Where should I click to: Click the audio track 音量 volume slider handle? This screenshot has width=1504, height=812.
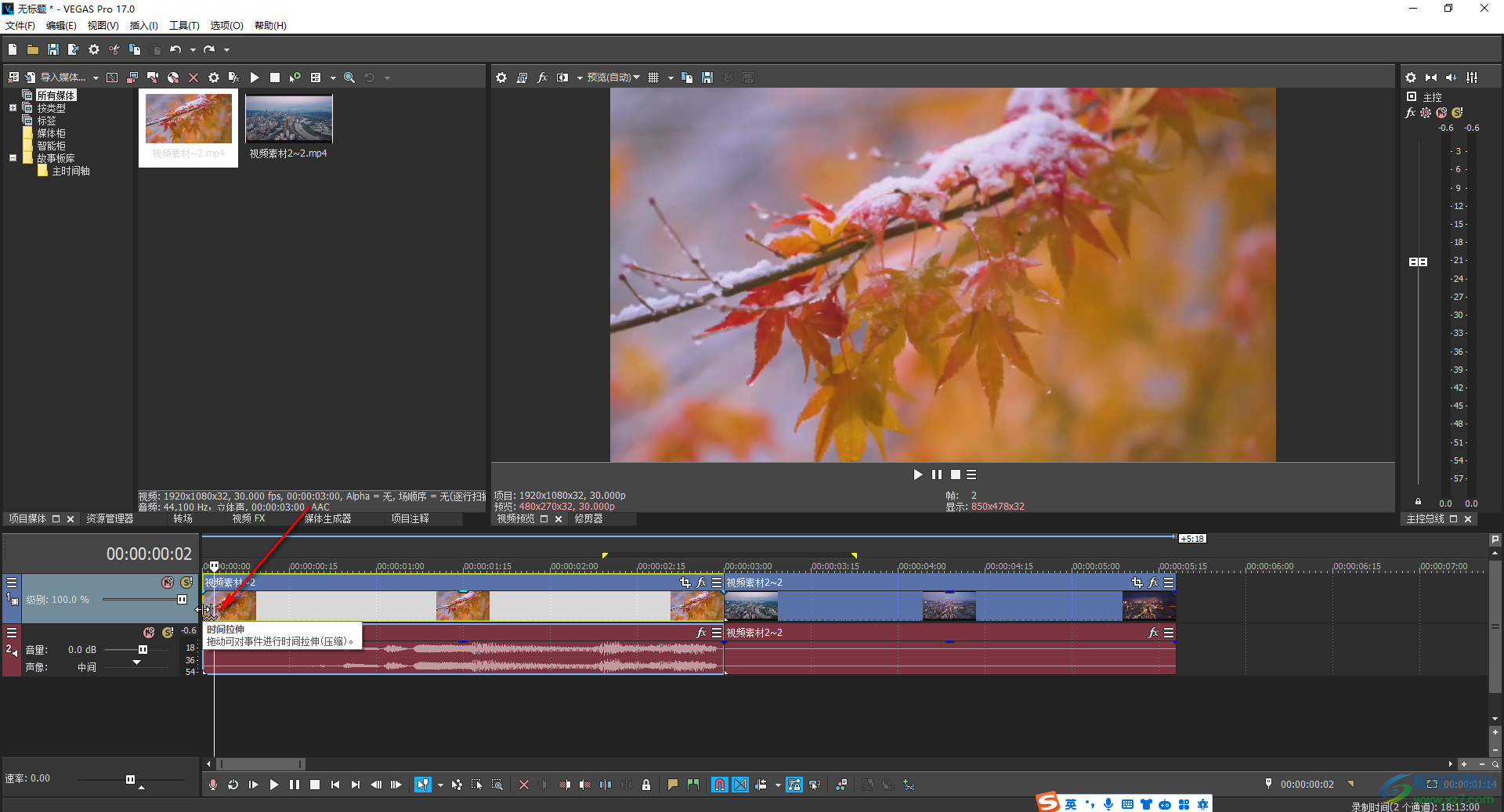point(143,650)
